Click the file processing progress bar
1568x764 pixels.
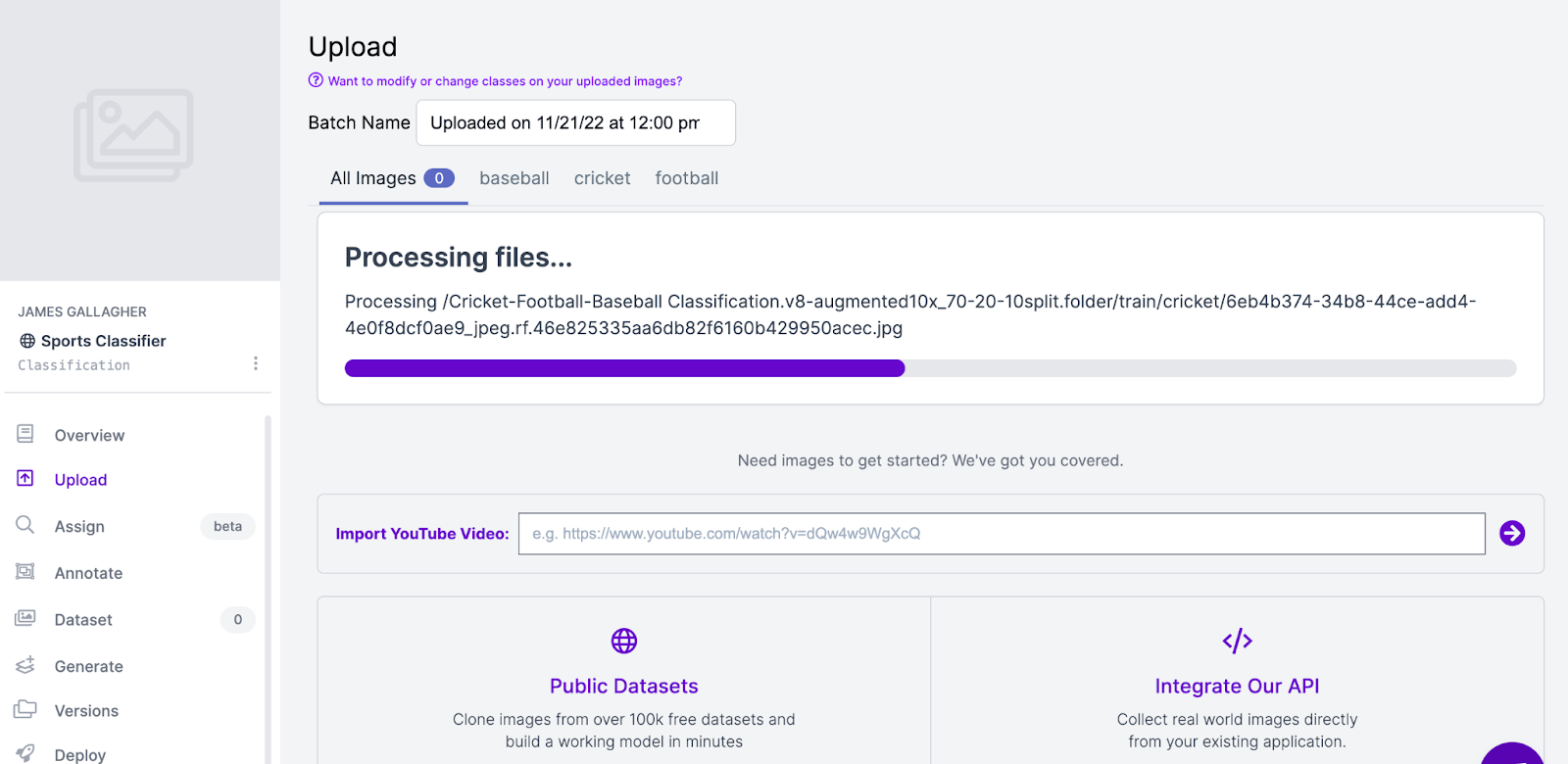pos(929,368)
